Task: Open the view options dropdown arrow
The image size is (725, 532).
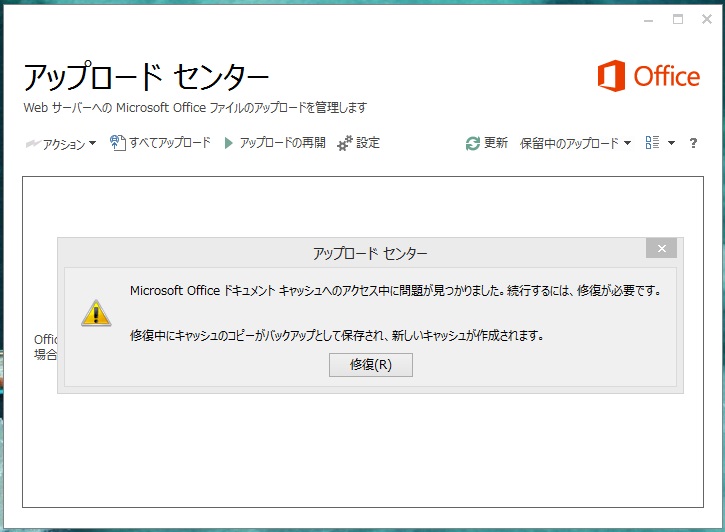Action: 671,143
